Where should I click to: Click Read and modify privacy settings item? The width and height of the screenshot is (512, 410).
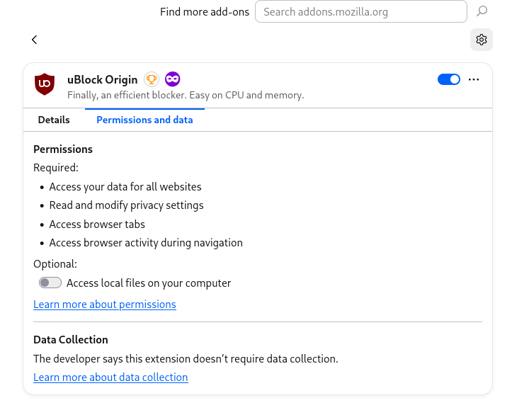click(126, 205)
